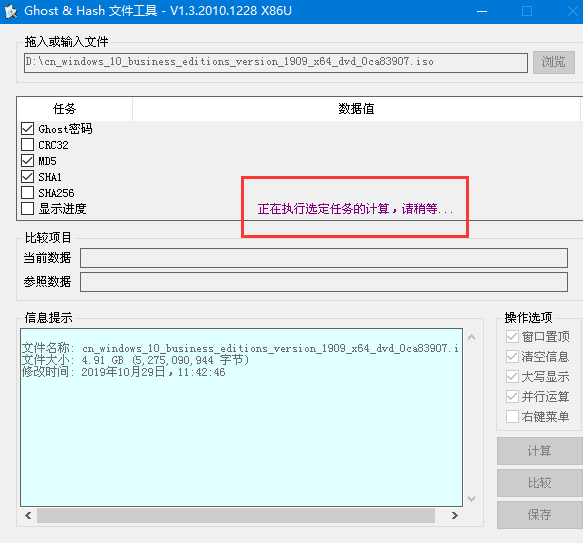Click the 任务 column header
The width and height of the screenshot is (583, 543).
74,109
